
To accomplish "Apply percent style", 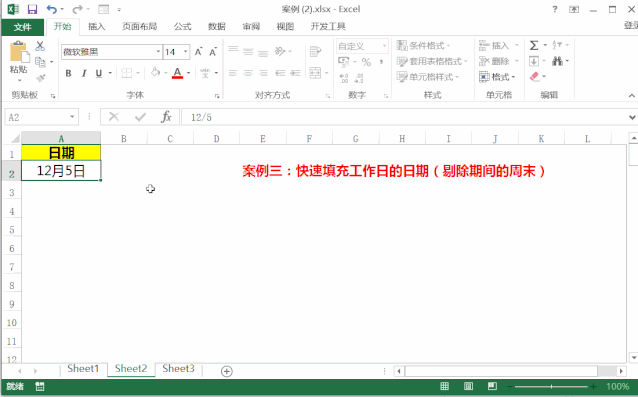I will (x=366, y=62).
